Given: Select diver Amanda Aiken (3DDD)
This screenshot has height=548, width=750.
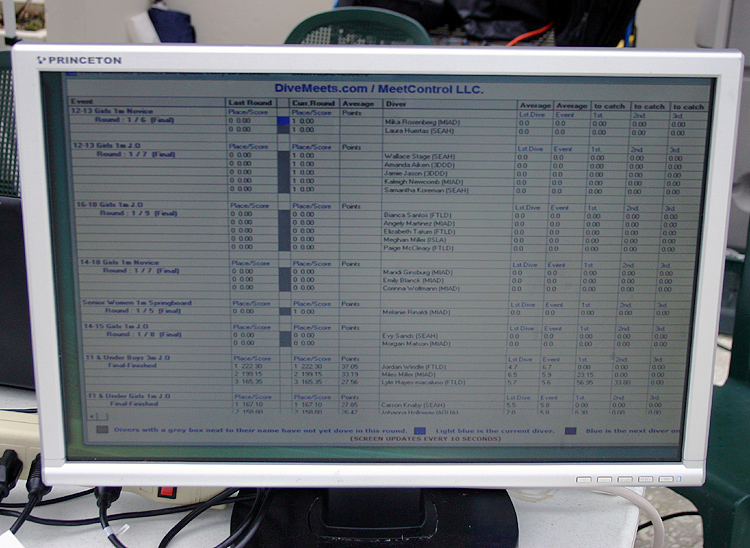Looking at the screenshot, I should 419,165.
